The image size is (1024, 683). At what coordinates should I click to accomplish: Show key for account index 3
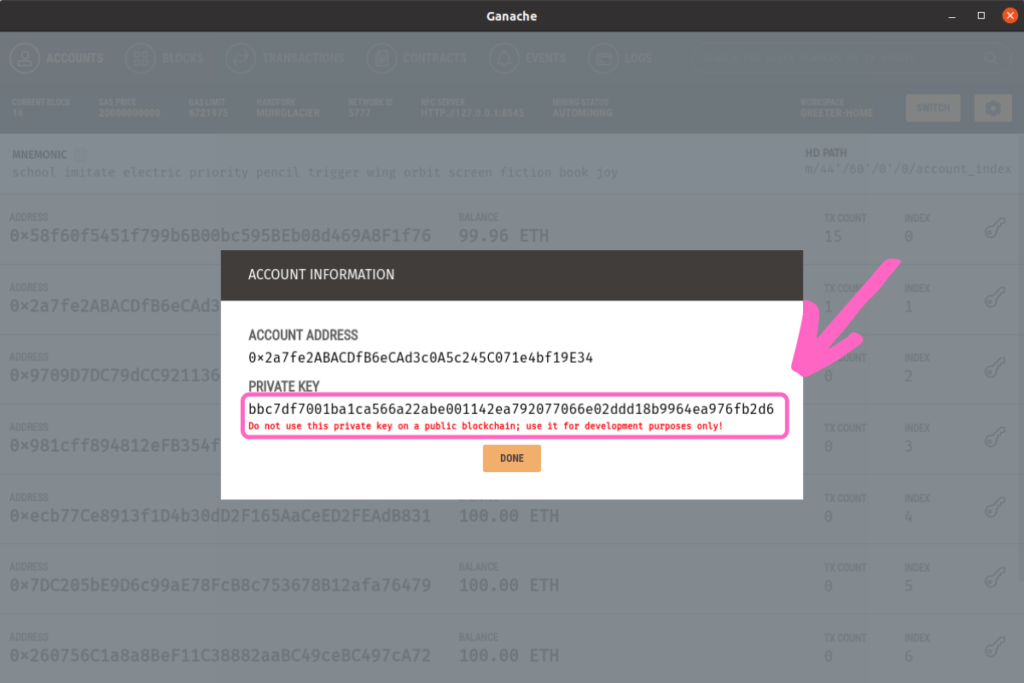pyautogui.click(x=995, y=438)
